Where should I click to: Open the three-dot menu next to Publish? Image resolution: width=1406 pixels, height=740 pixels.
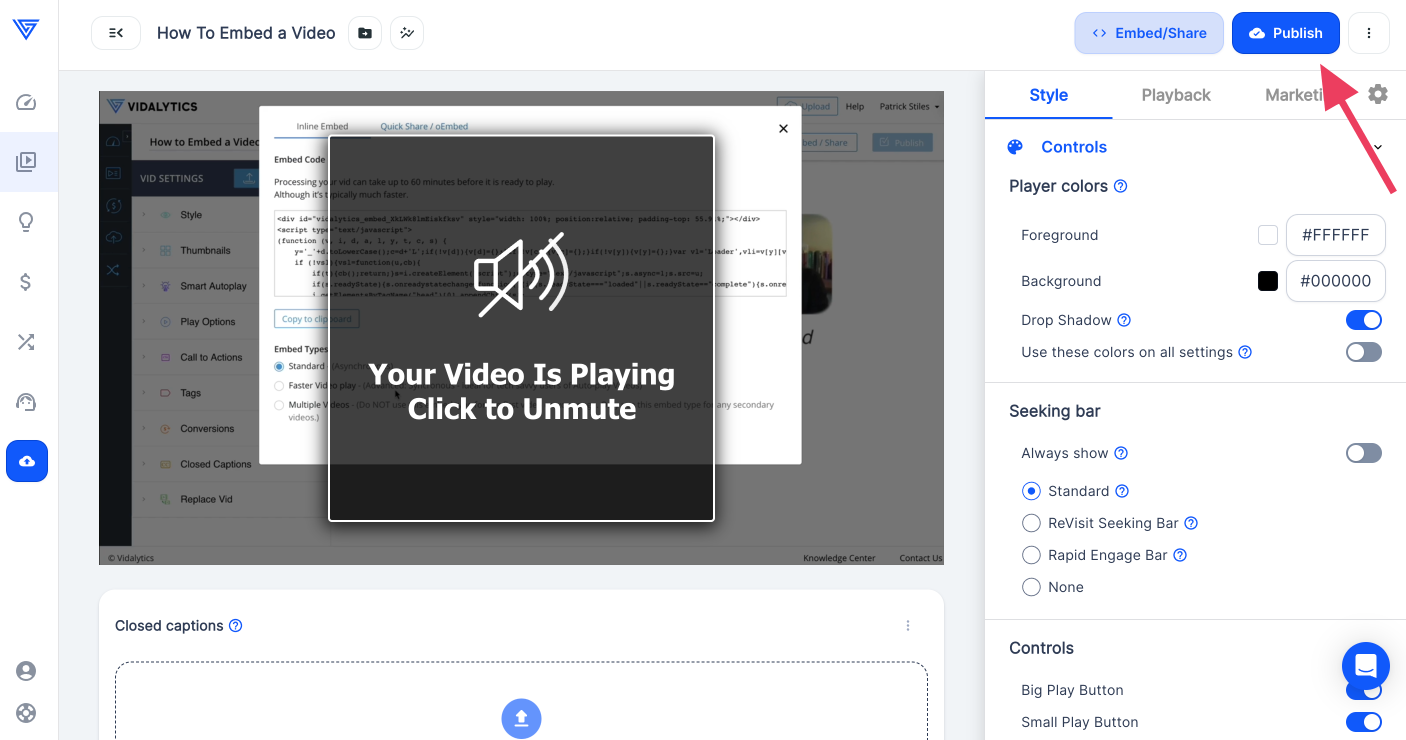[x=1369, y=33]
